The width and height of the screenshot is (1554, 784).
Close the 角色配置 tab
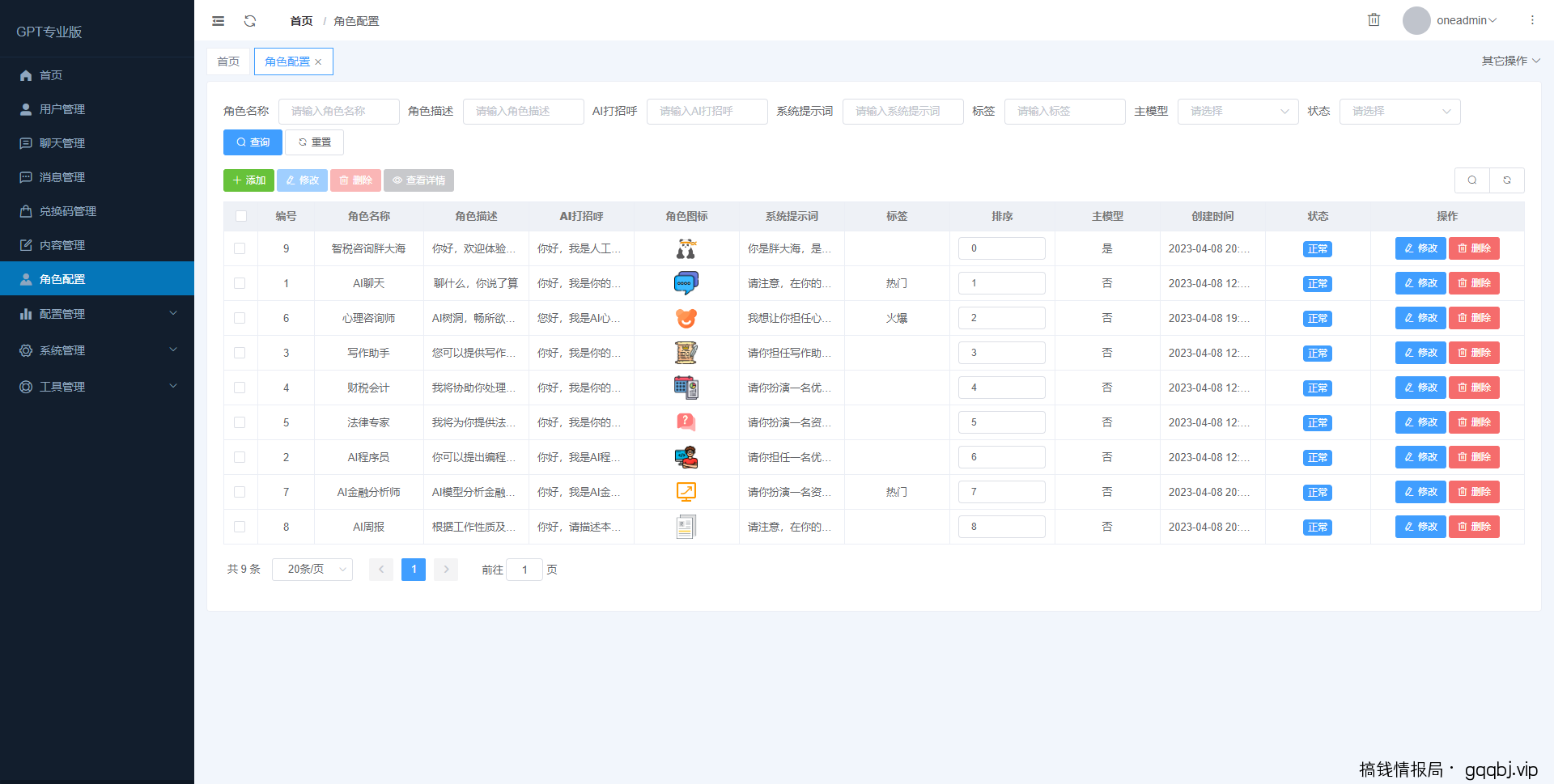coord(319,62)
